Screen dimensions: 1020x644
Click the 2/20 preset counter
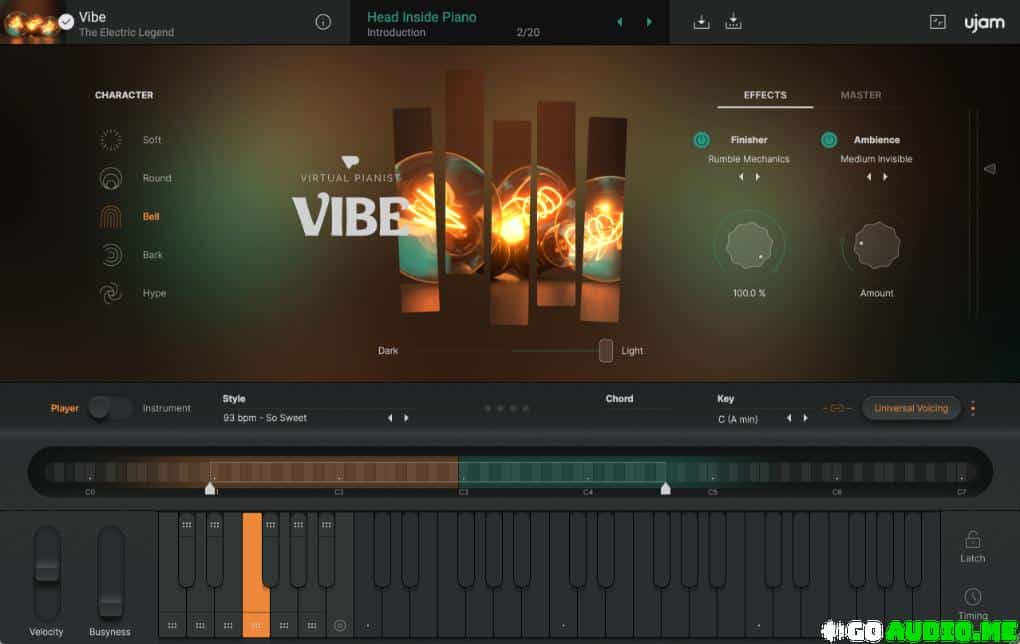528,32
